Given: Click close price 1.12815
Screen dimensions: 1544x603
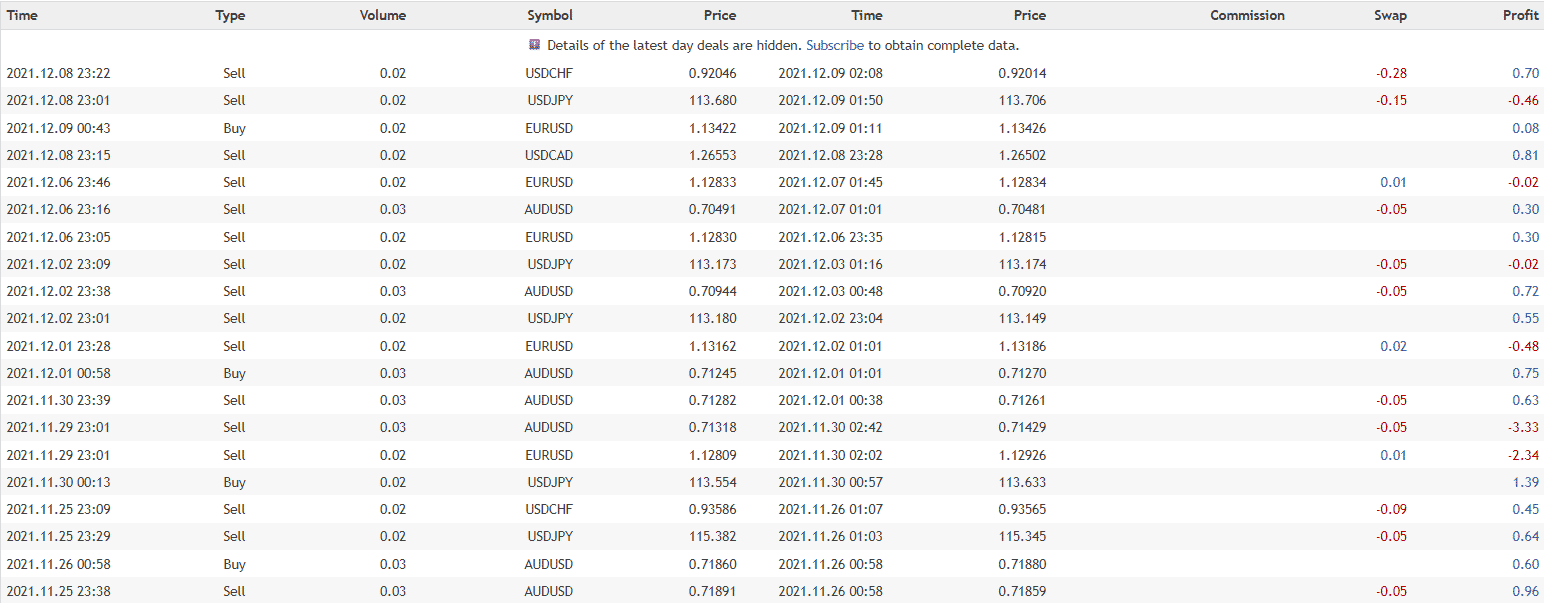Looking at the screenshot, I should (1022, 237).
